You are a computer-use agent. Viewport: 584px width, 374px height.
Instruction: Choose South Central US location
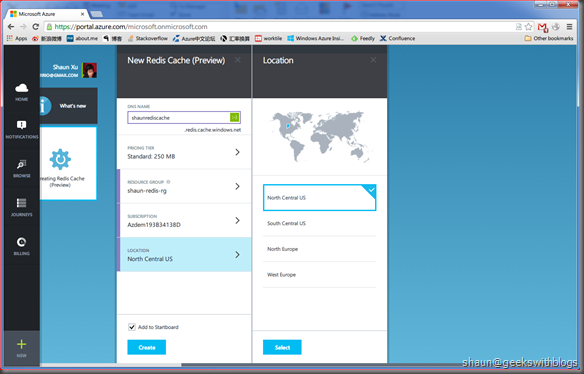pyautogui.click(x=320, y=223)
